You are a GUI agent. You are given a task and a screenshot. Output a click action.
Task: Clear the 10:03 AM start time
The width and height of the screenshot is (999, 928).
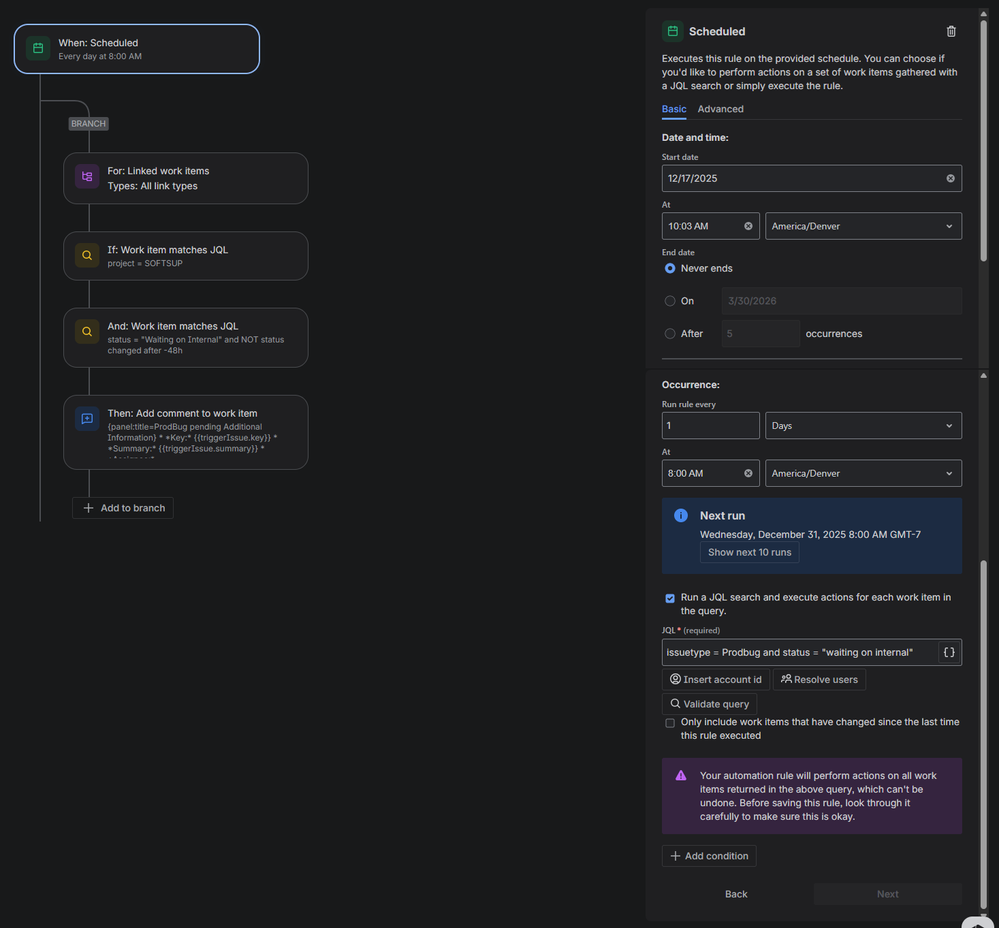pos(748,226)
